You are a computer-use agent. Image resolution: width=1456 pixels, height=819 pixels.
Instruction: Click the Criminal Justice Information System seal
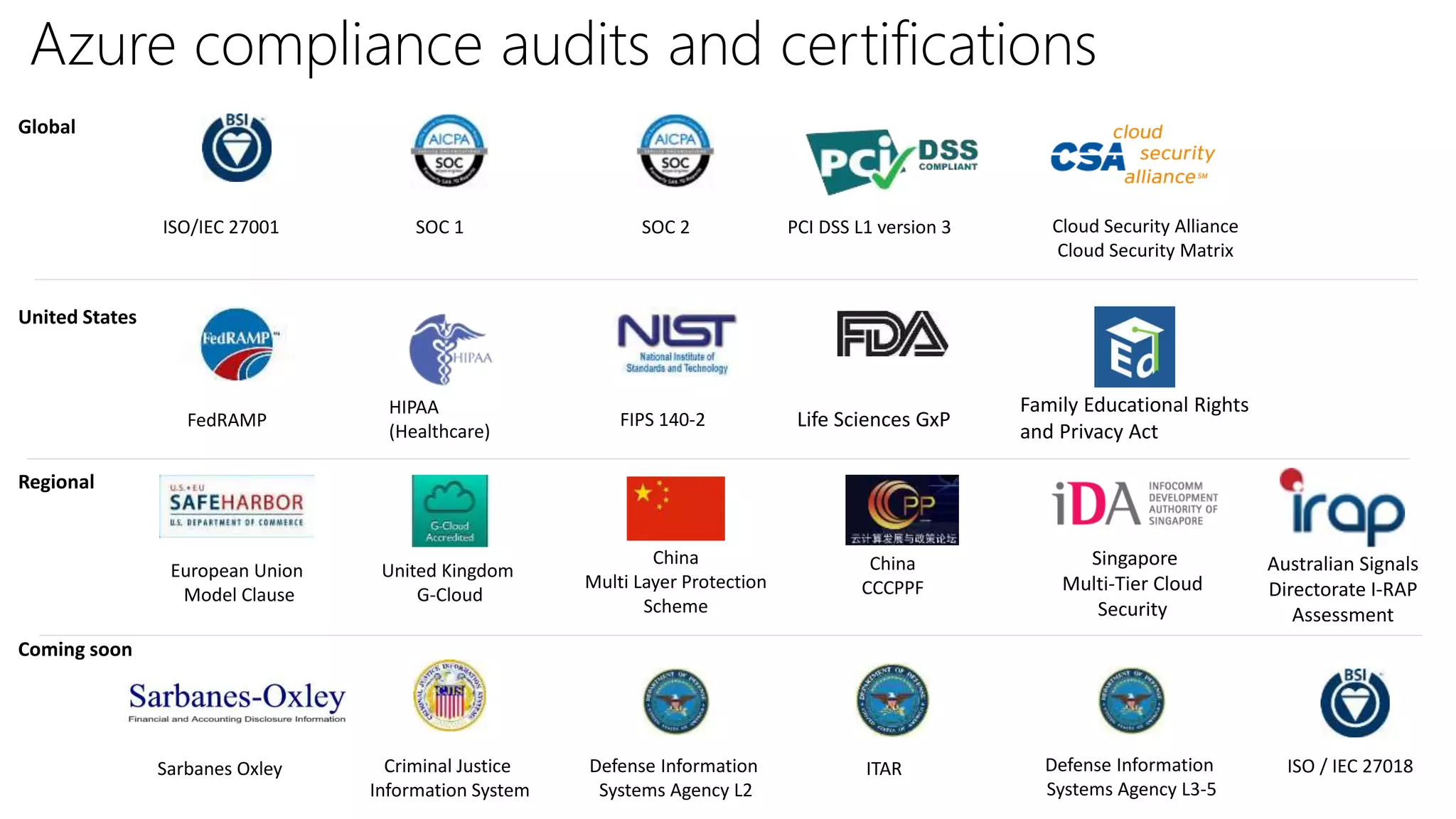point(449,695)
